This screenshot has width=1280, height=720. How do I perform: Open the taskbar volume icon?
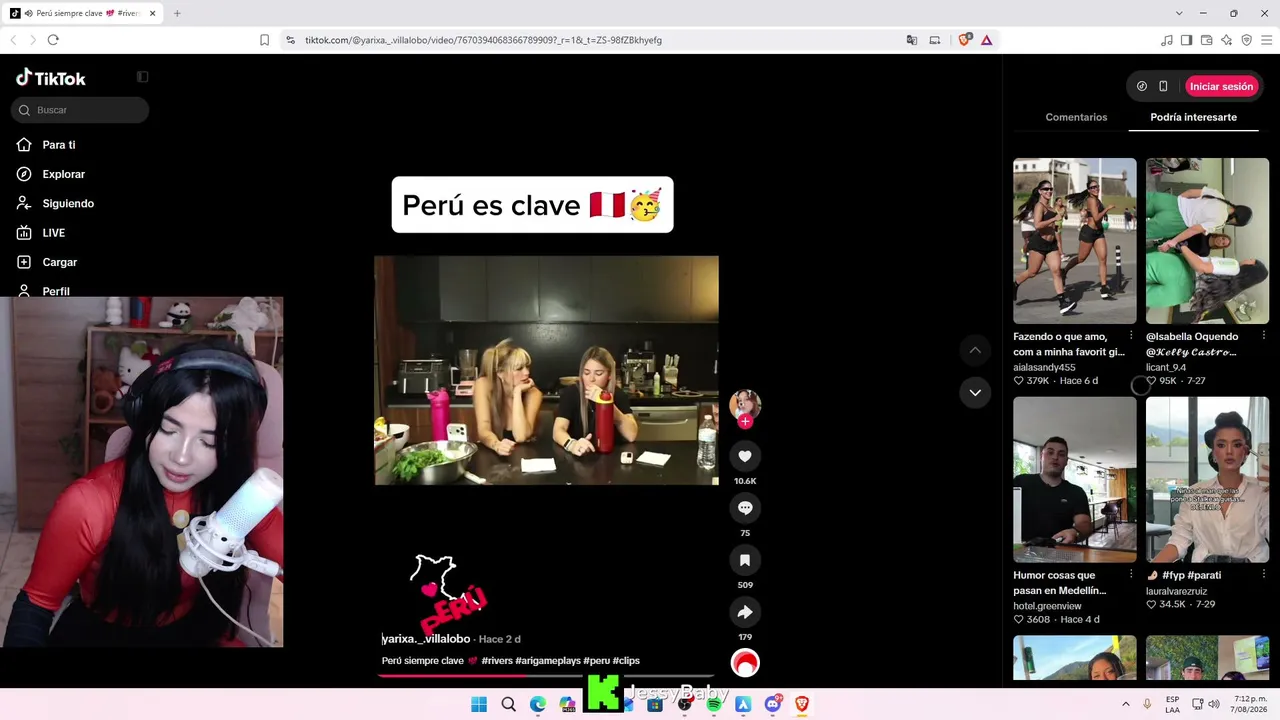click(x=1214, y=704)
